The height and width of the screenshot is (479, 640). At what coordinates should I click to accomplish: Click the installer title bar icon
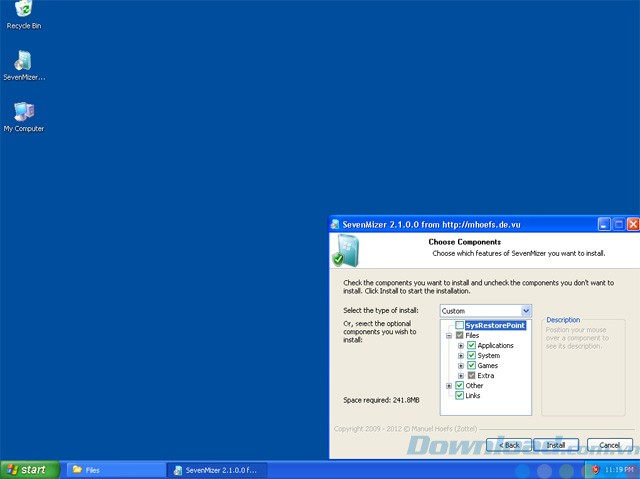pyautogui.click(x=339, y=224)
